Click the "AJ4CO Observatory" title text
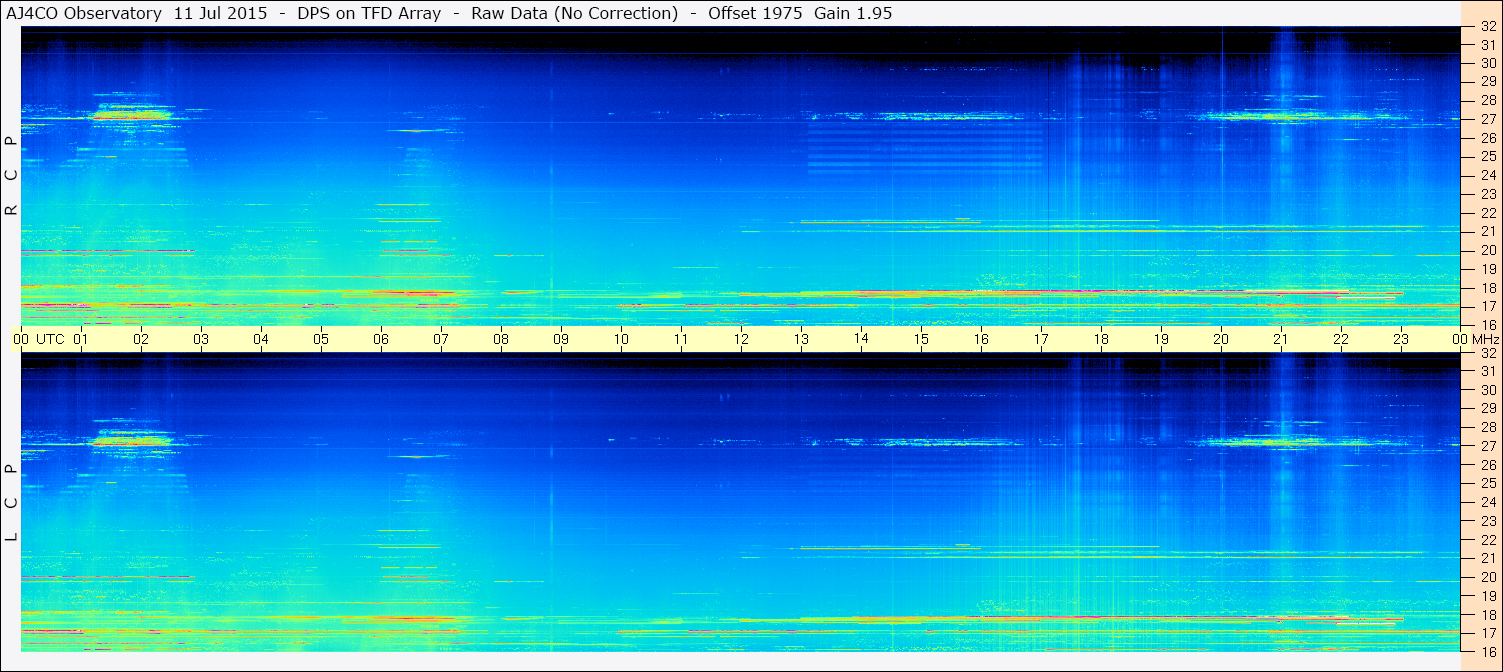1503x672 pixels. [84, 14]
